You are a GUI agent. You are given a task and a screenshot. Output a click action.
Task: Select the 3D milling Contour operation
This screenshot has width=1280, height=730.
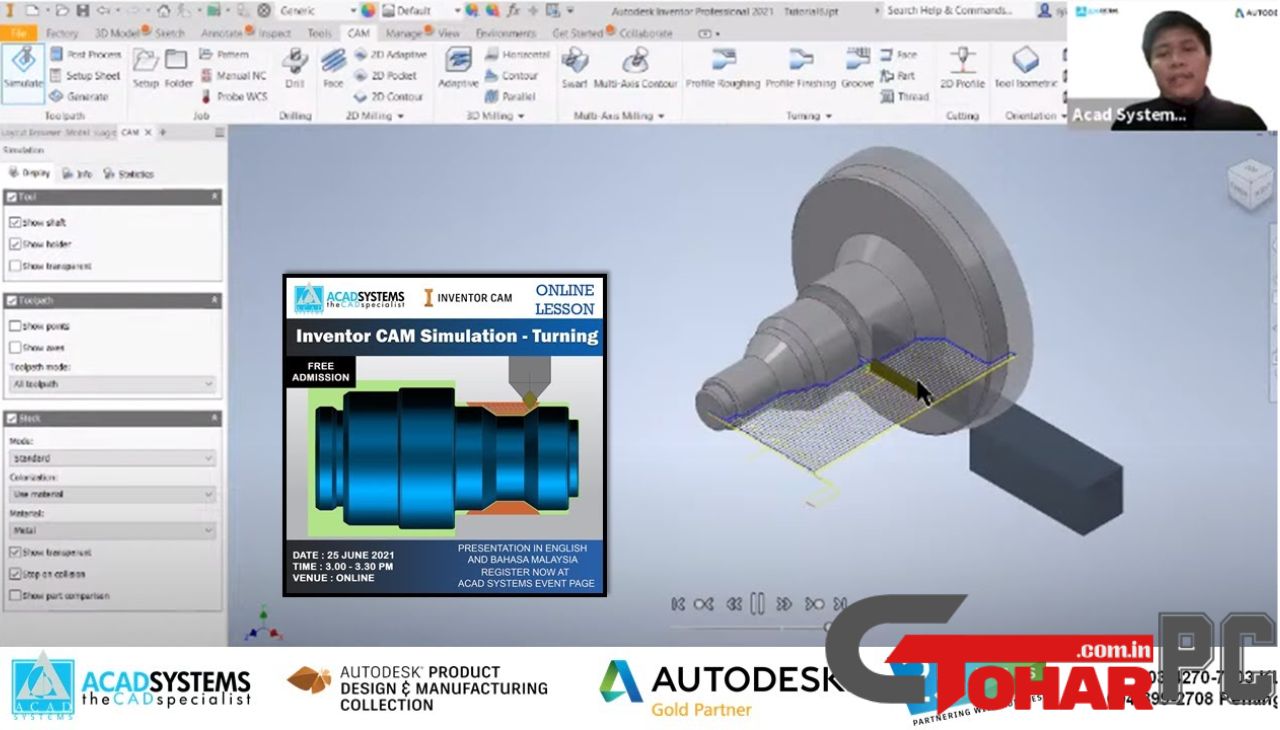(x=511, y=75)
